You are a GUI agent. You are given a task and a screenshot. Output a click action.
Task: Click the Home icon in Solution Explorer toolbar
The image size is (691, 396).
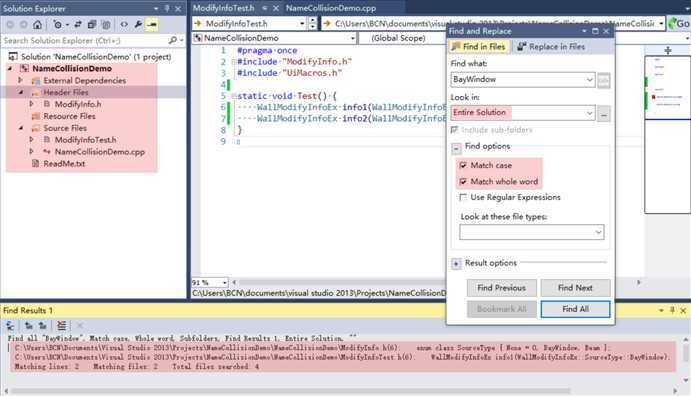tap(37, 25)
